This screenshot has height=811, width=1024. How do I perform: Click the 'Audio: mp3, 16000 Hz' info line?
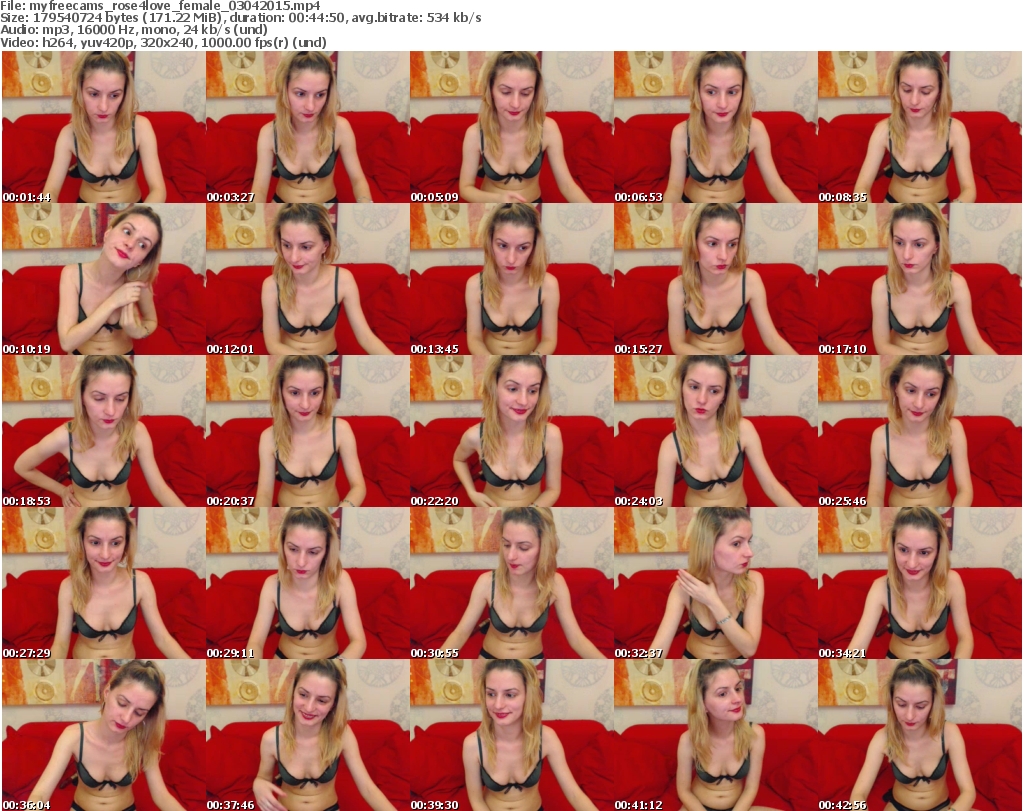click(134, 30)
